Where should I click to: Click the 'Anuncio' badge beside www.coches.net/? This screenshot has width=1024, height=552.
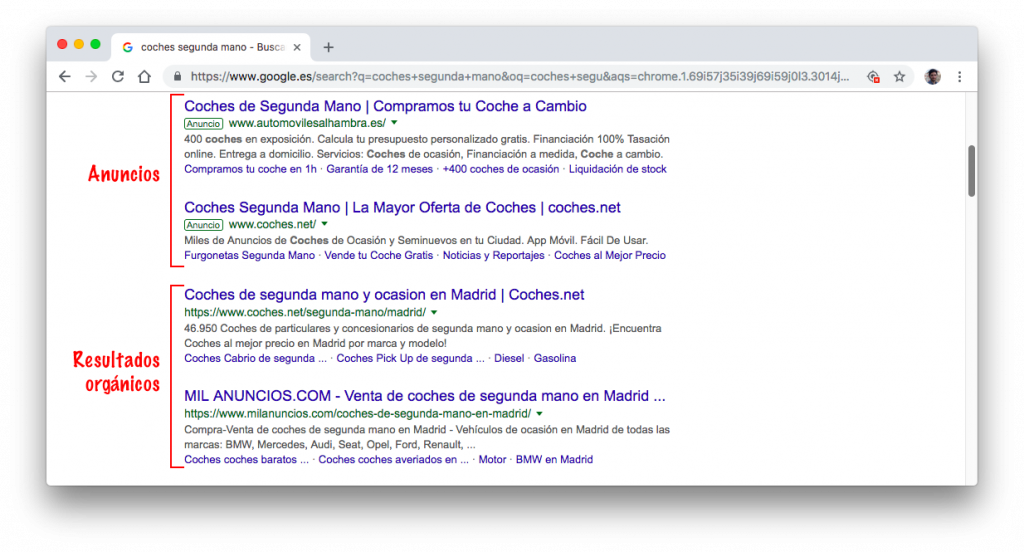[x=204, y=225]
